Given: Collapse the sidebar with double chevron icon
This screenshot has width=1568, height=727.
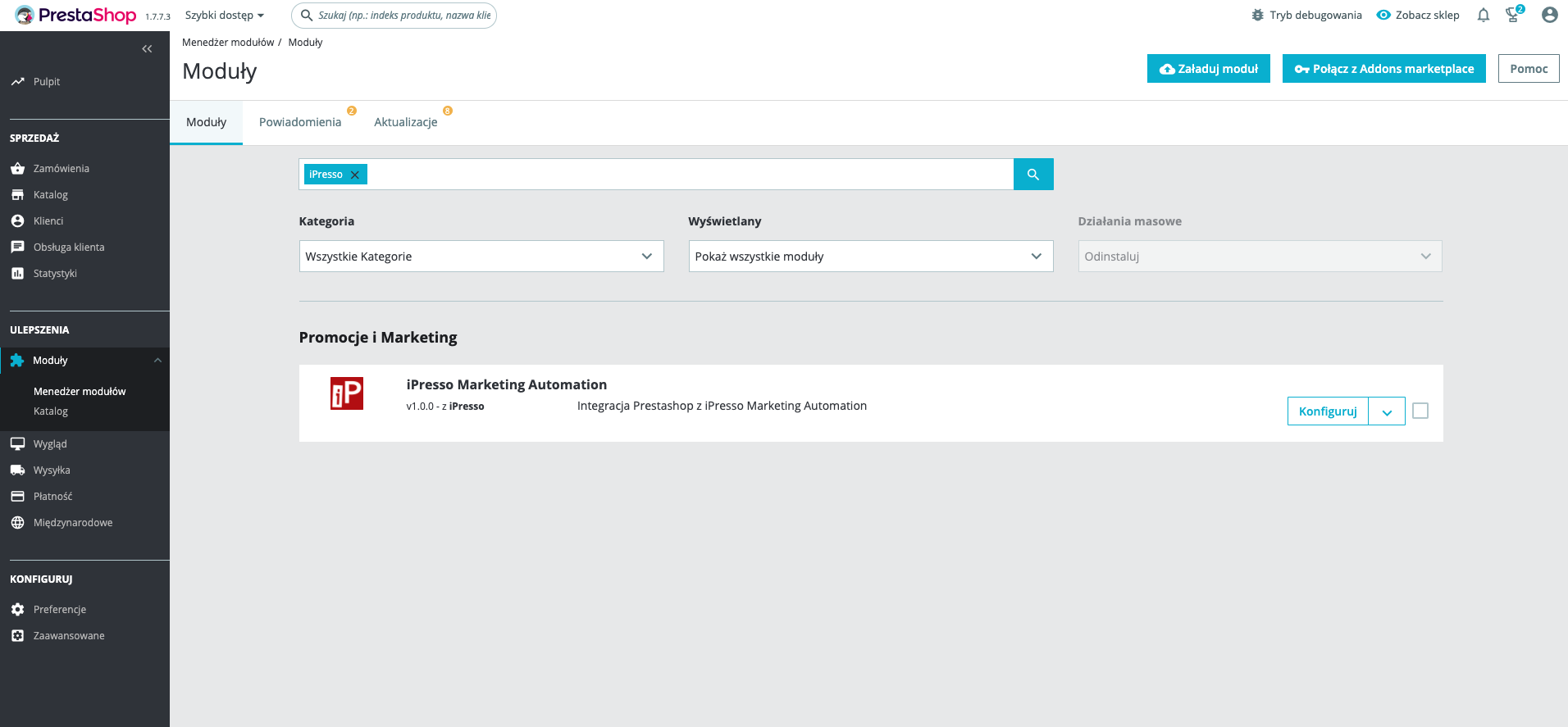Looking at the screenshot, I should [x=147, y=49].
